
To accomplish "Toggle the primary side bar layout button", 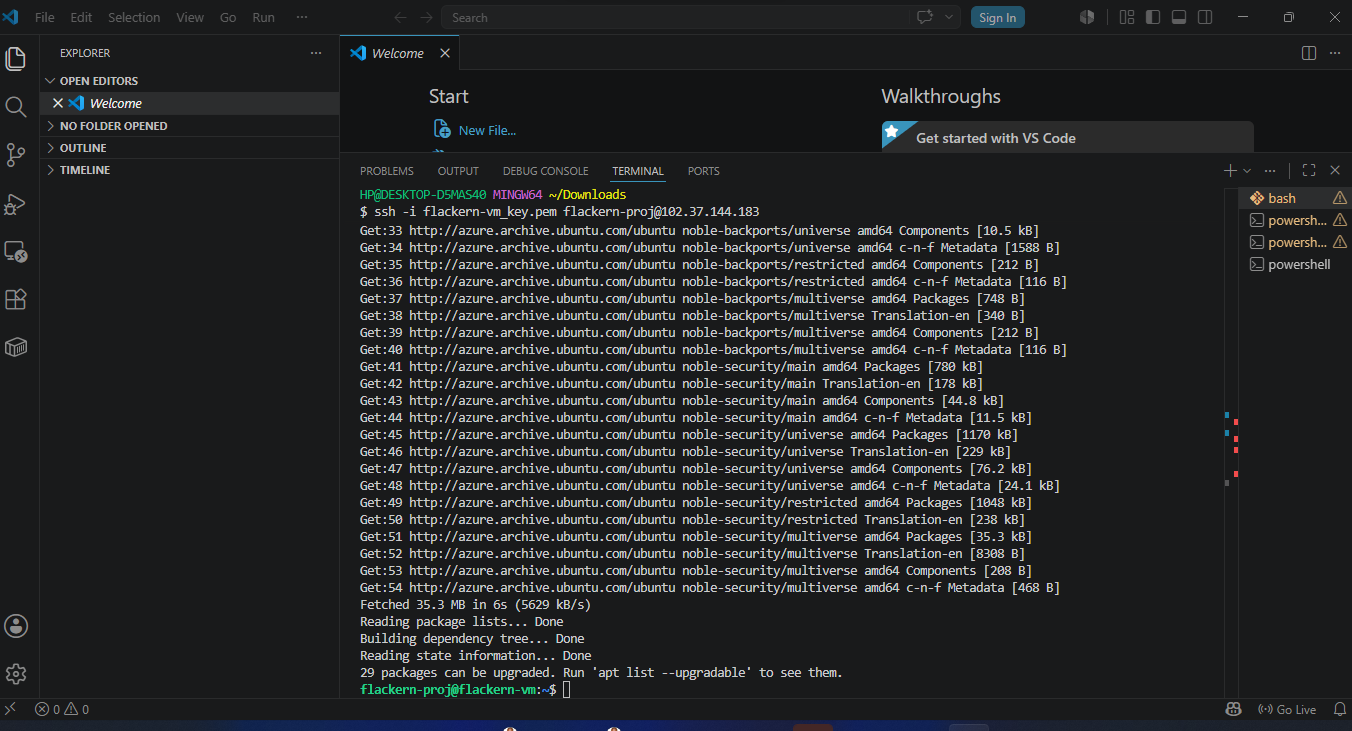I will [x=1153, y=17].
